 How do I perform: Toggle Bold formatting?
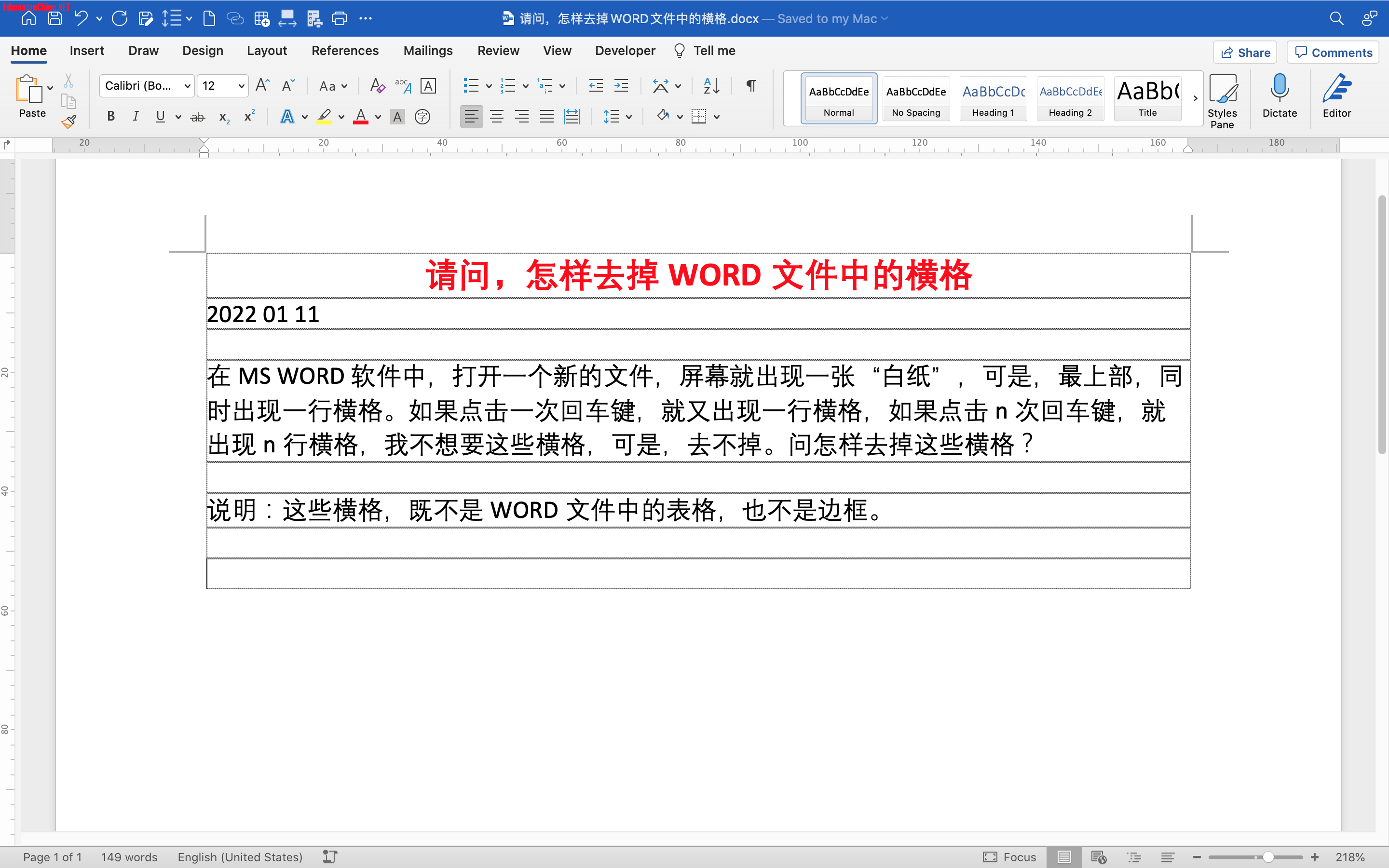(x=111, y=117)
